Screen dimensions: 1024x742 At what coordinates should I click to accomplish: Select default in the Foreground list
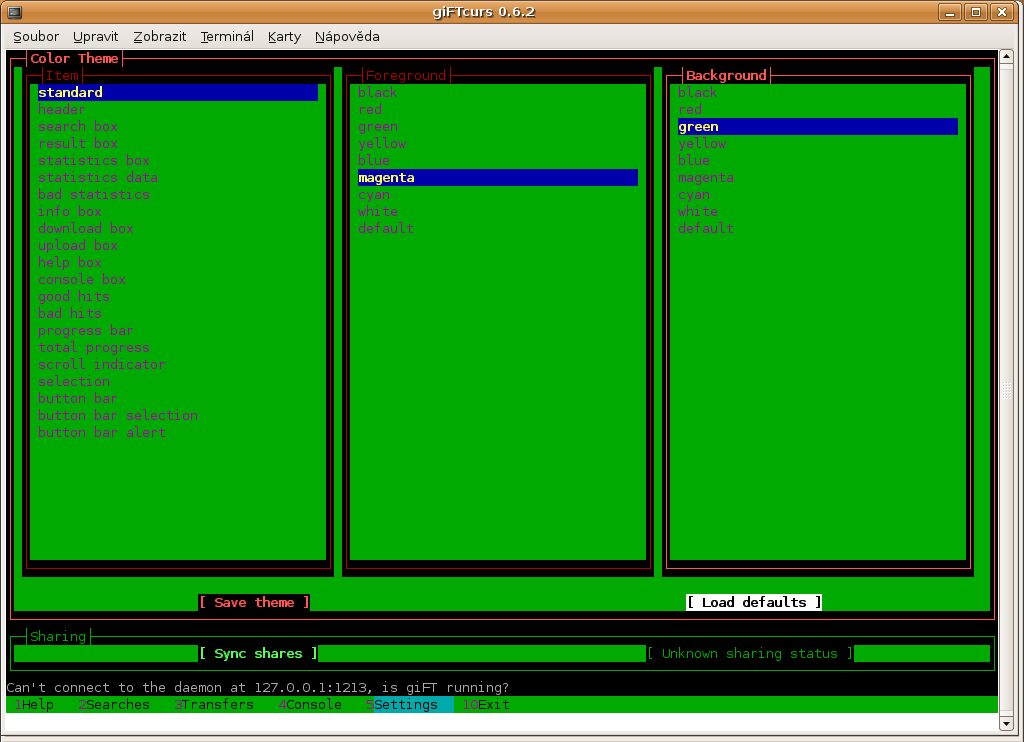[x=385, y=228]
